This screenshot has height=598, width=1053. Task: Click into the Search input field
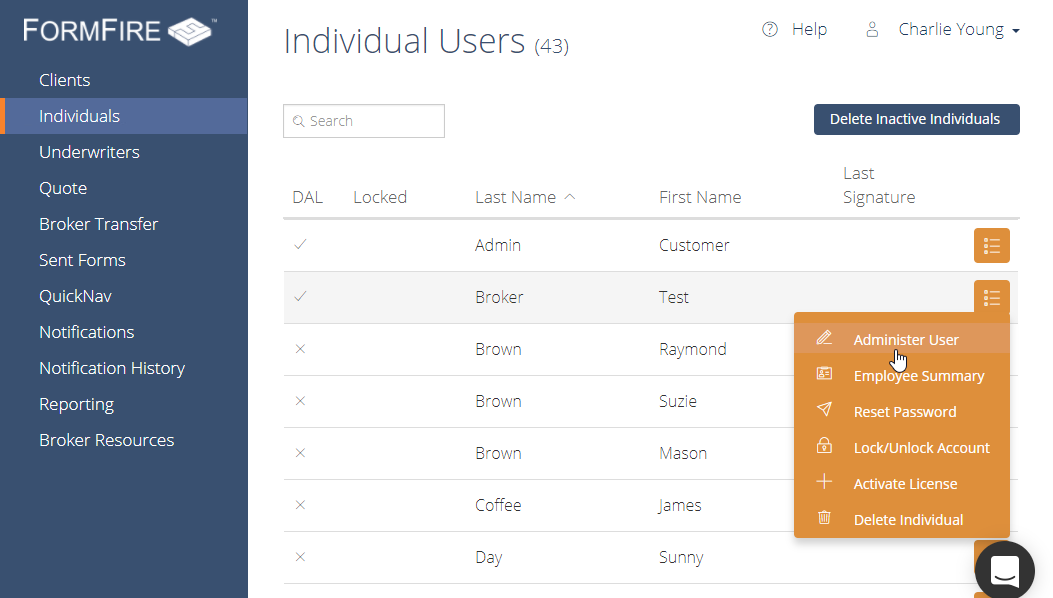click(364, 121)
